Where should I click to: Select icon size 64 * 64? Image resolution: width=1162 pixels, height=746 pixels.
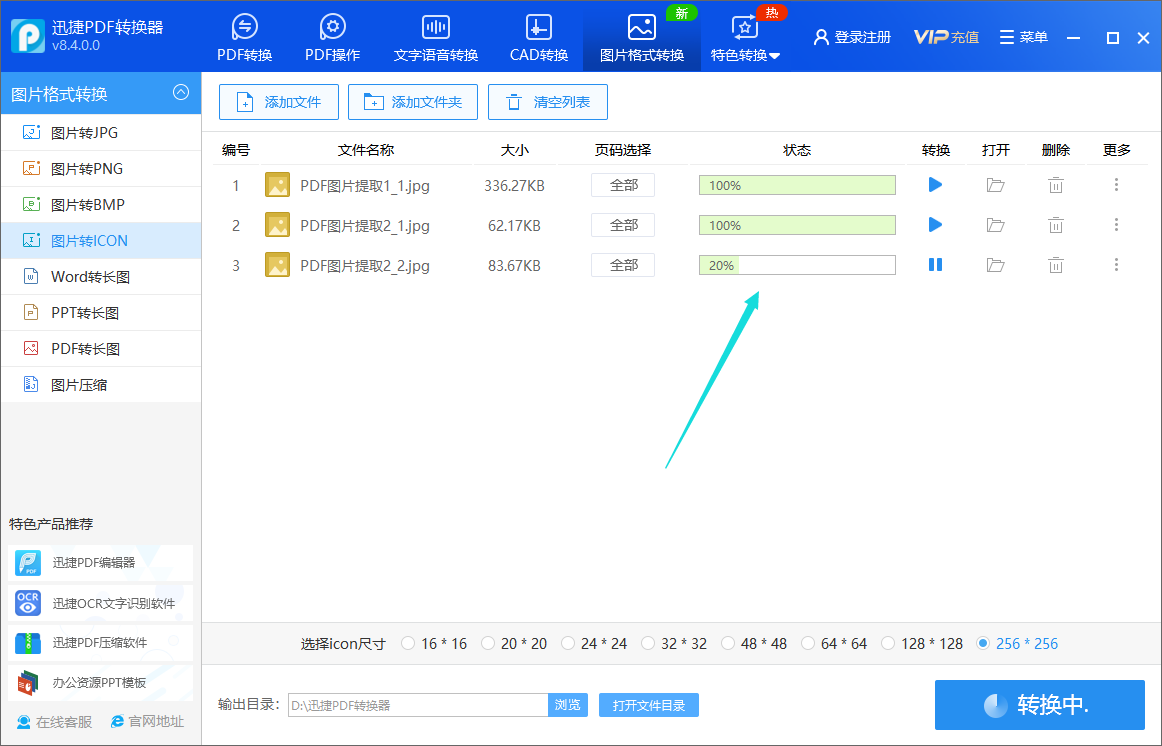pyautogui.click(x=808, y=643)
